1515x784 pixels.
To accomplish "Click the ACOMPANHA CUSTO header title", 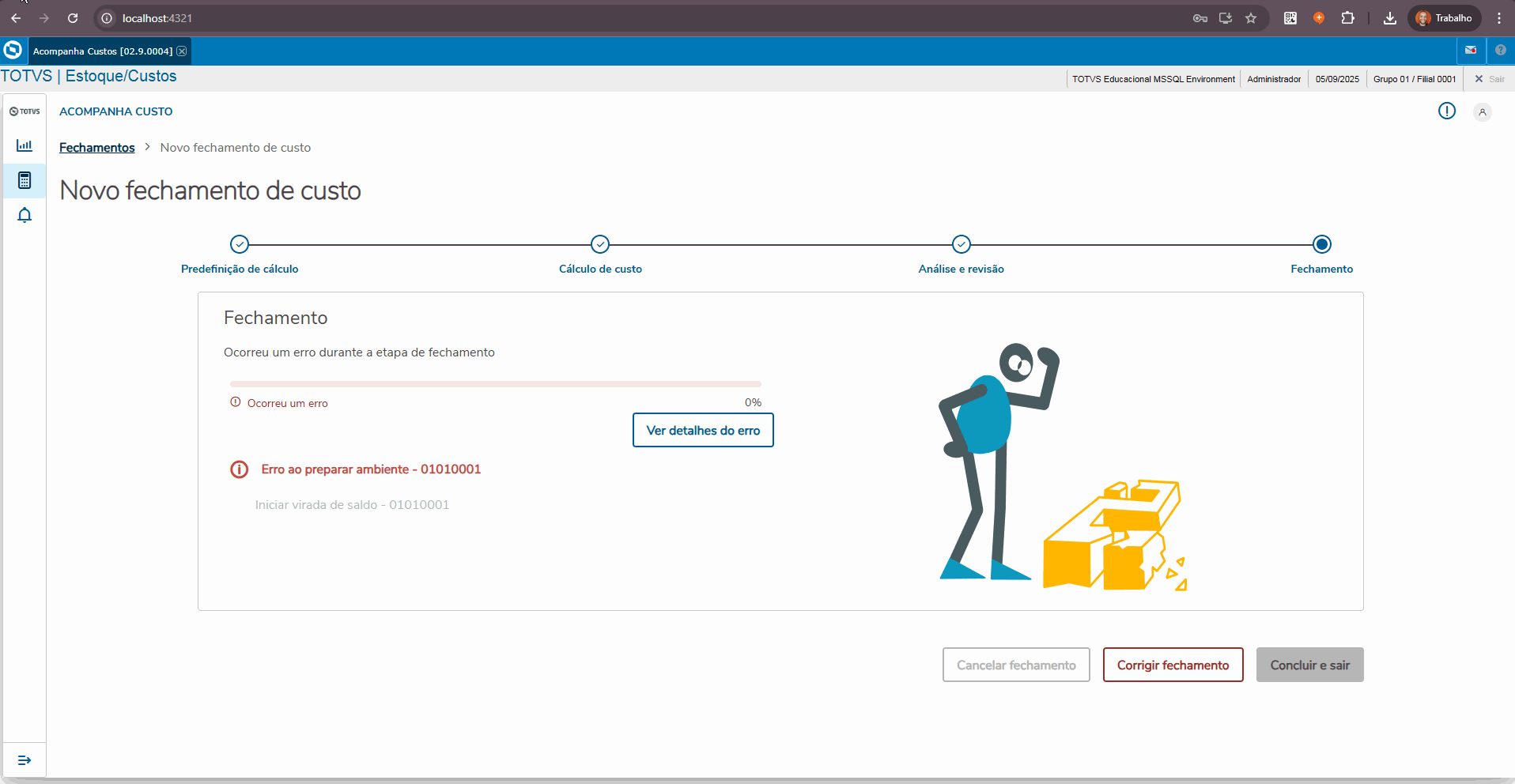I will pos(116,111).
